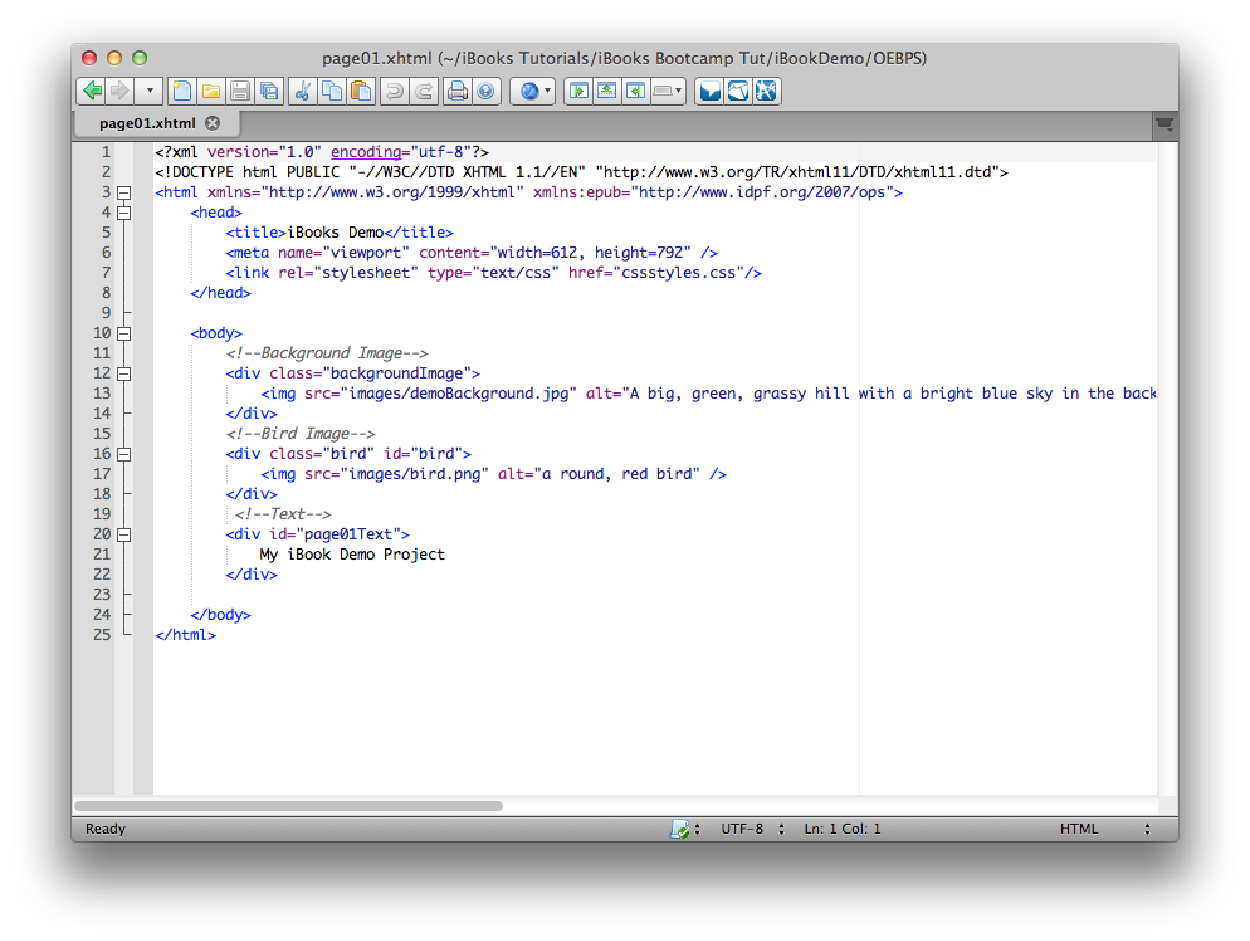Click the DOCTYPE declaration on line 2
This screenshot has width=1250, height=941.
point(582,172)
